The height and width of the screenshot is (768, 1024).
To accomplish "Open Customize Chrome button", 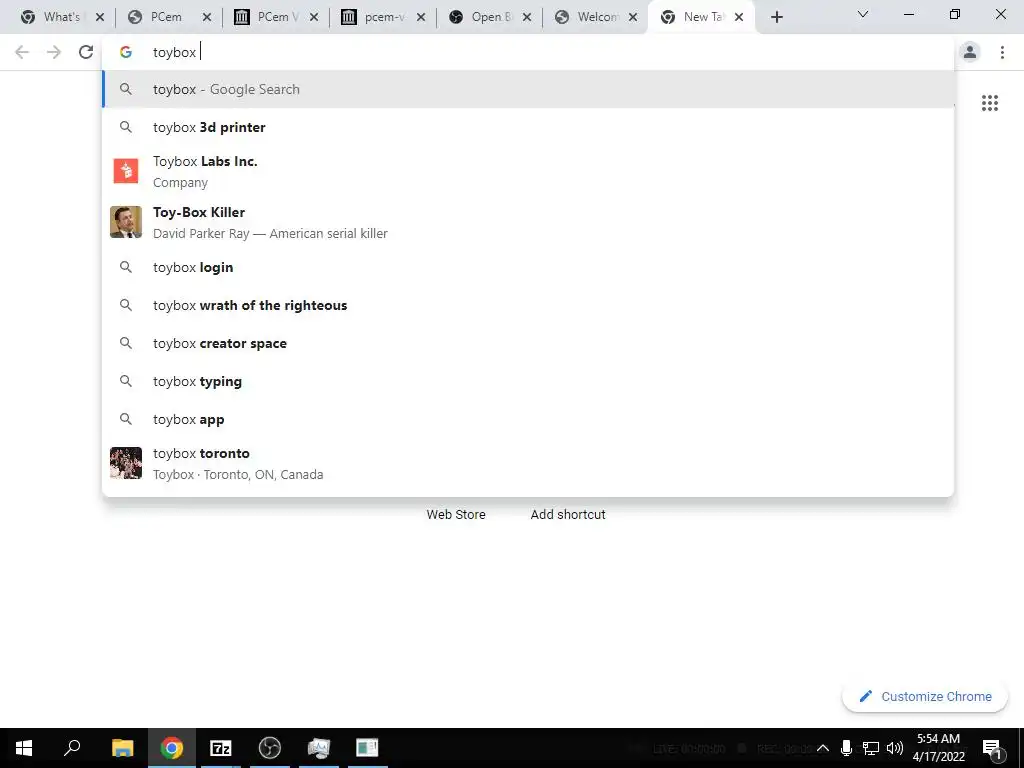I will pos(925,696).
